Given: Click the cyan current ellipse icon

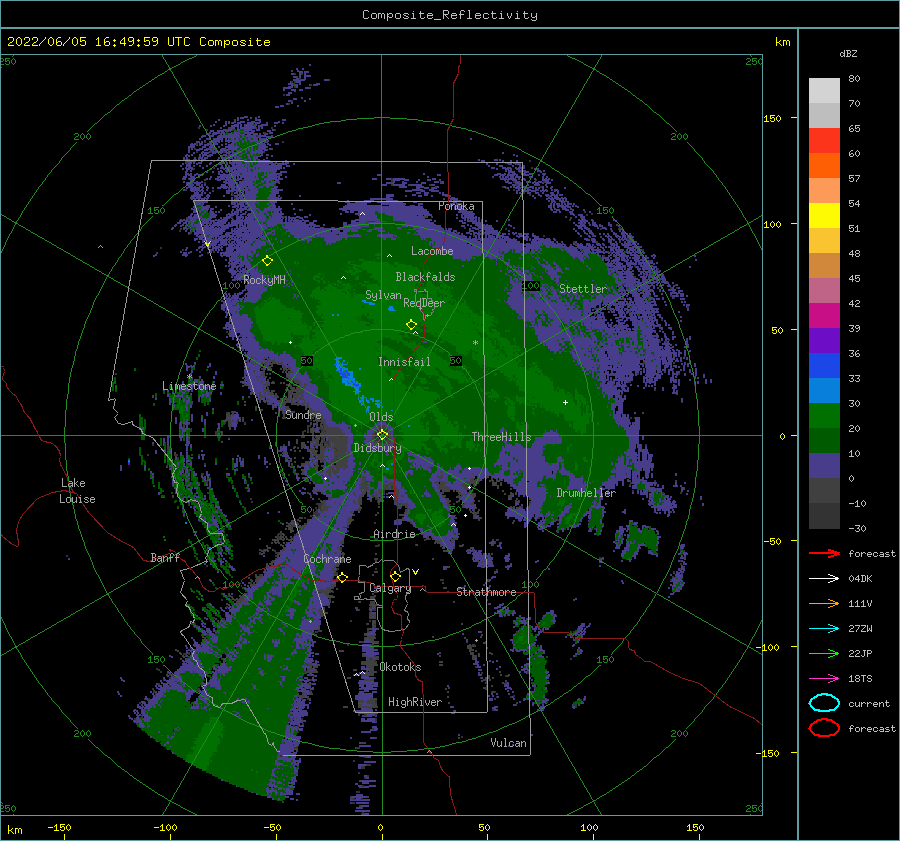Looking at the screenshot, I should tap(824, 703).
